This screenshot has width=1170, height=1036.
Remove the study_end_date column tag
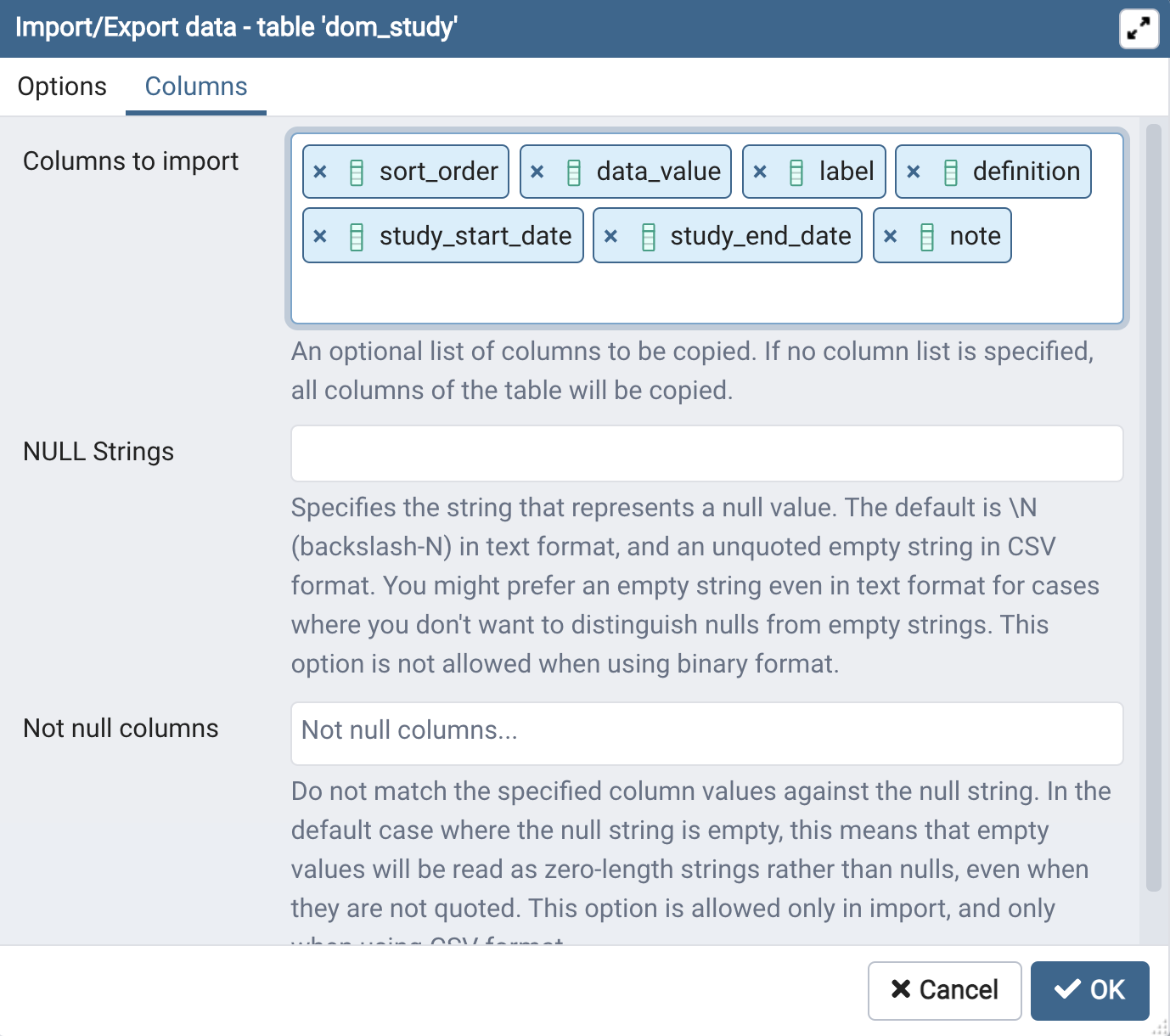(x=610, y=236)
